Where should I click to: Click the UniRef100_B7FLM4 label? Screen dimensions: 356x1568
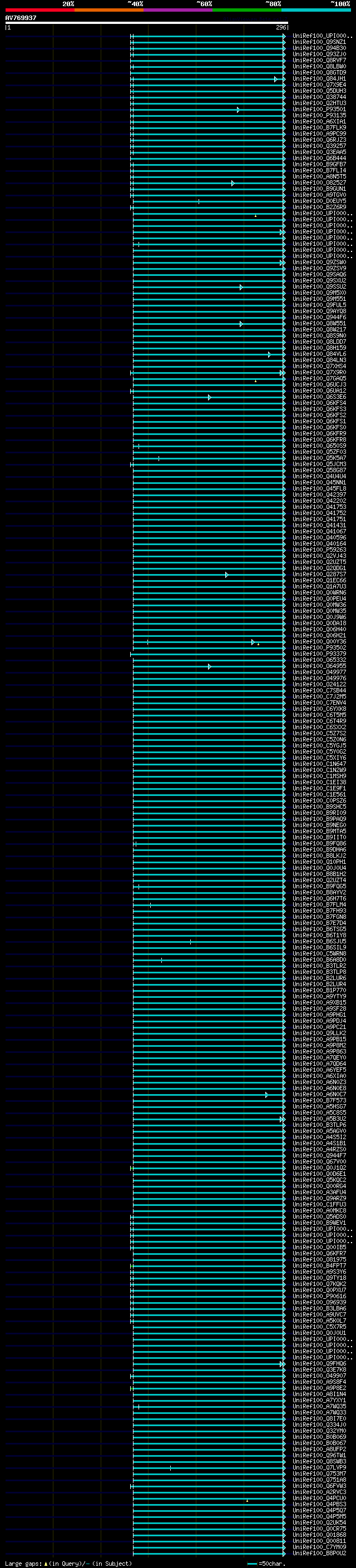(319, 904)
